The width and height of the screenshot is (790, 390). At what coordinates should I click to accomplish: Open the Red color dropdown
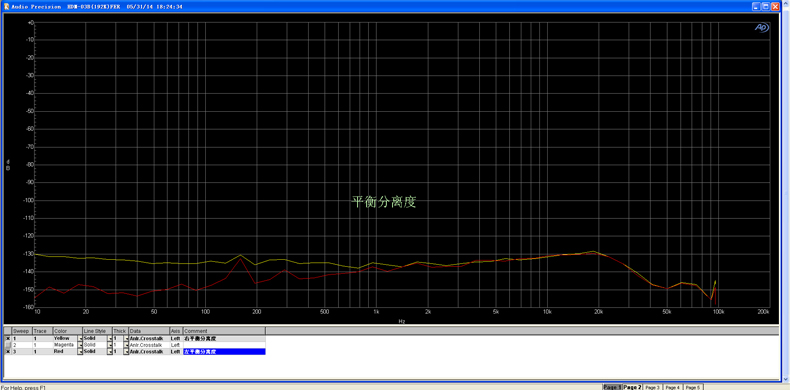tap(80, 351)
